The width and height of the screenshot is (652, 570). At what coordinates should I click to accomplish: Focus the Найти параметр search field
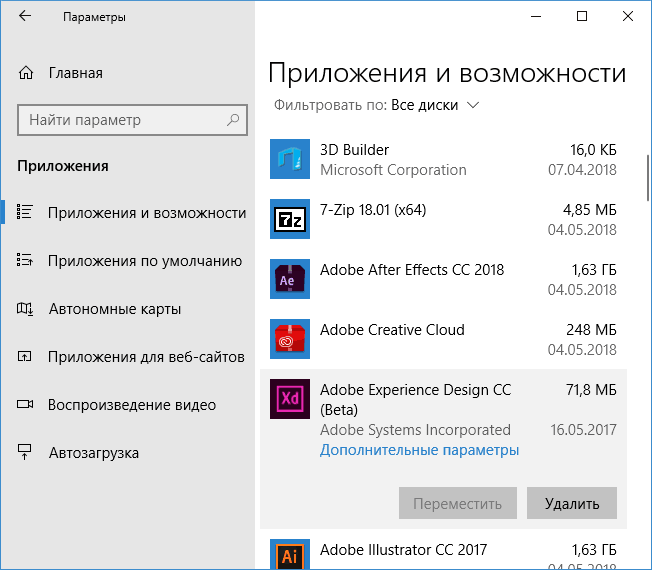(132, 120)
